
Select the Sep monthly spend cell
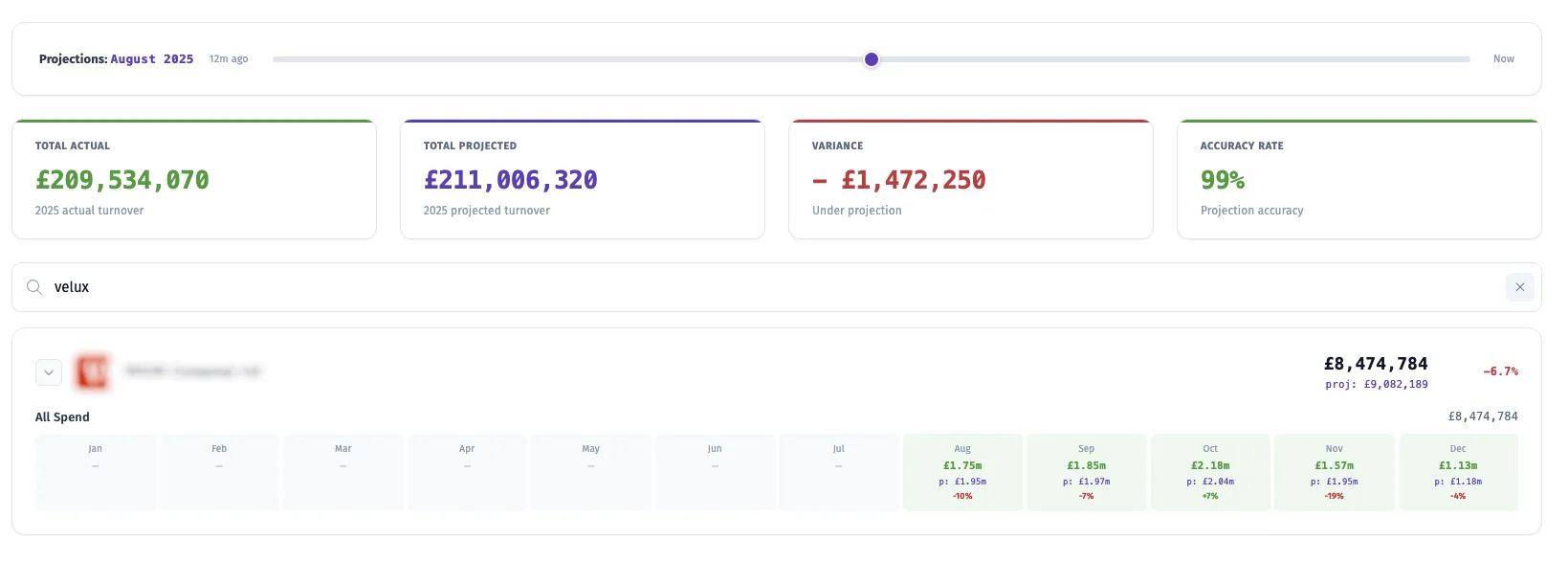tap(1086, 472)
